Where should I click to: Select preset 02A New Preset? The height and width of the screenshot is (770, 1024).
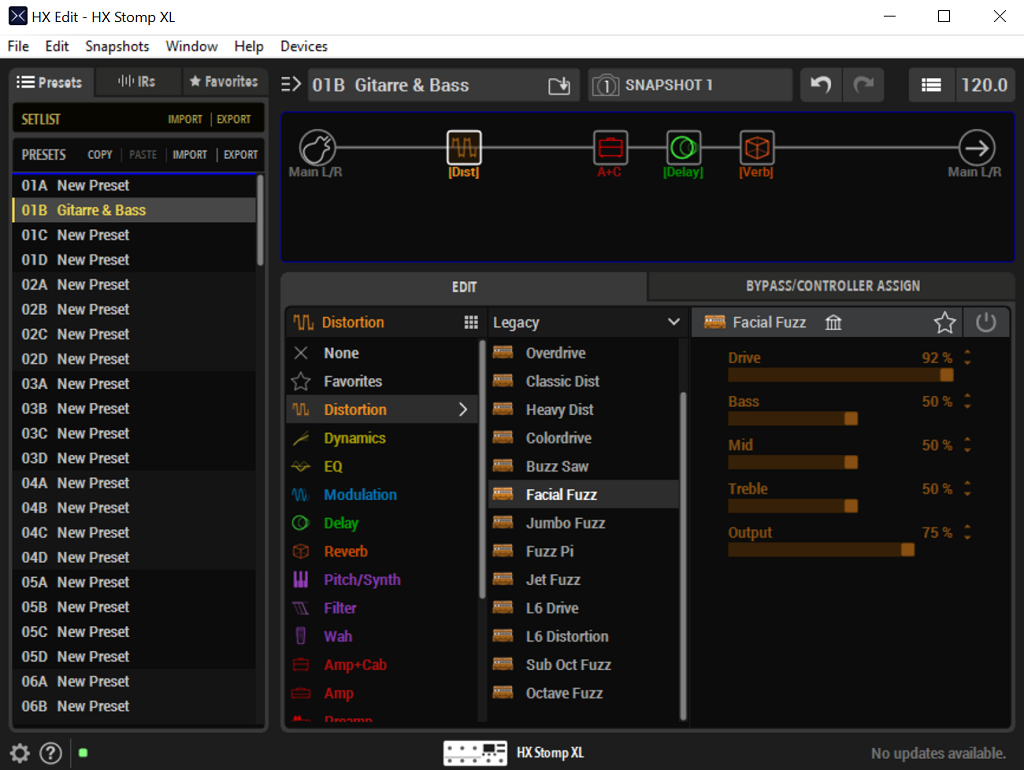pos(134,285)
